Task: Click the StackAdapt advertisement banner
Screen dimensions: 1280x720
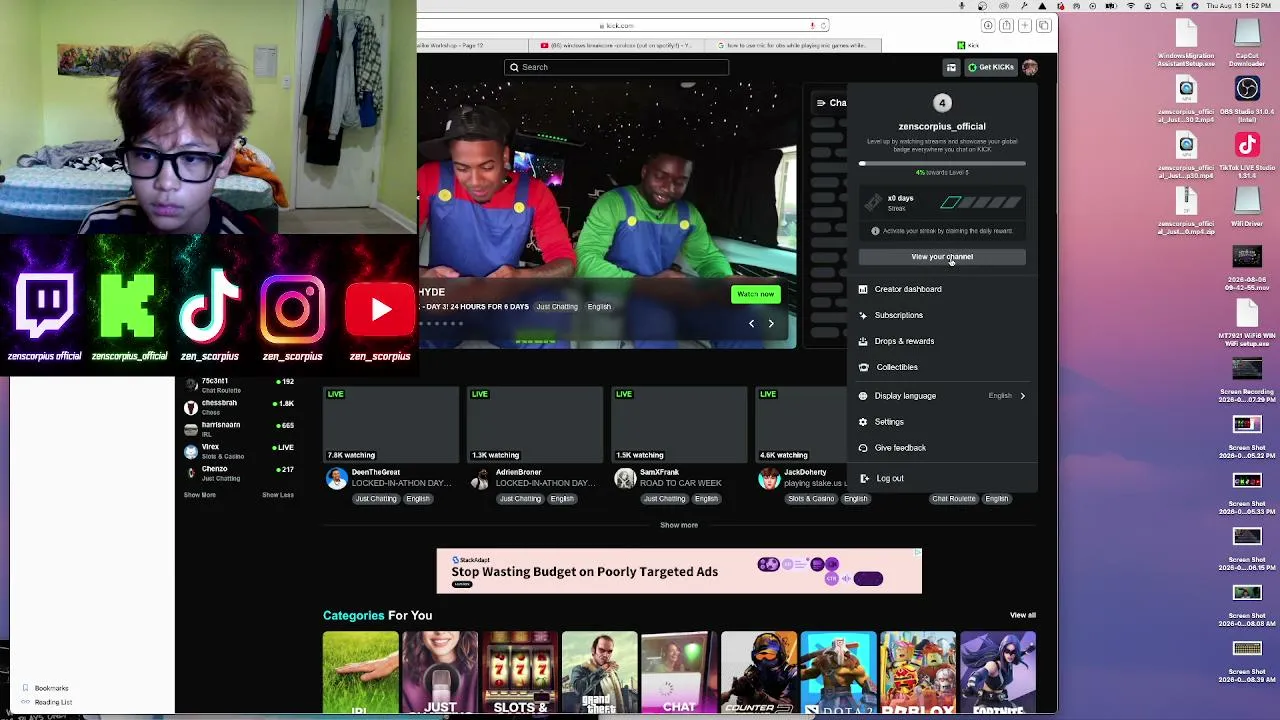Action: (x=679, y=571)
